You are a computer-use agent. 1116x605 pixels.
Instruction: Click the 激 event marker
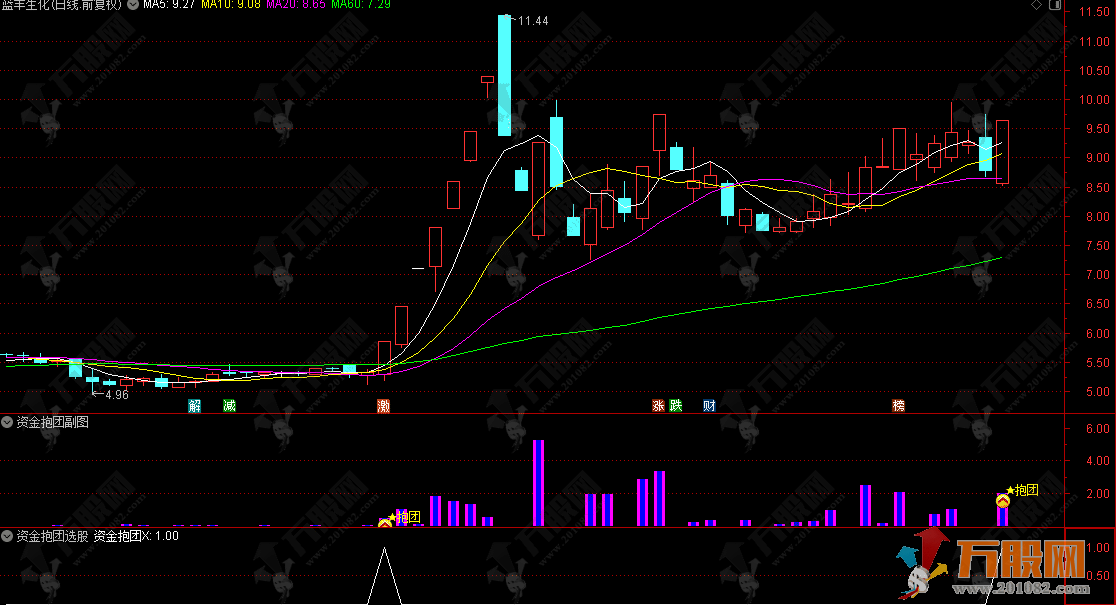pyautogui.click(x=384, y=406)
